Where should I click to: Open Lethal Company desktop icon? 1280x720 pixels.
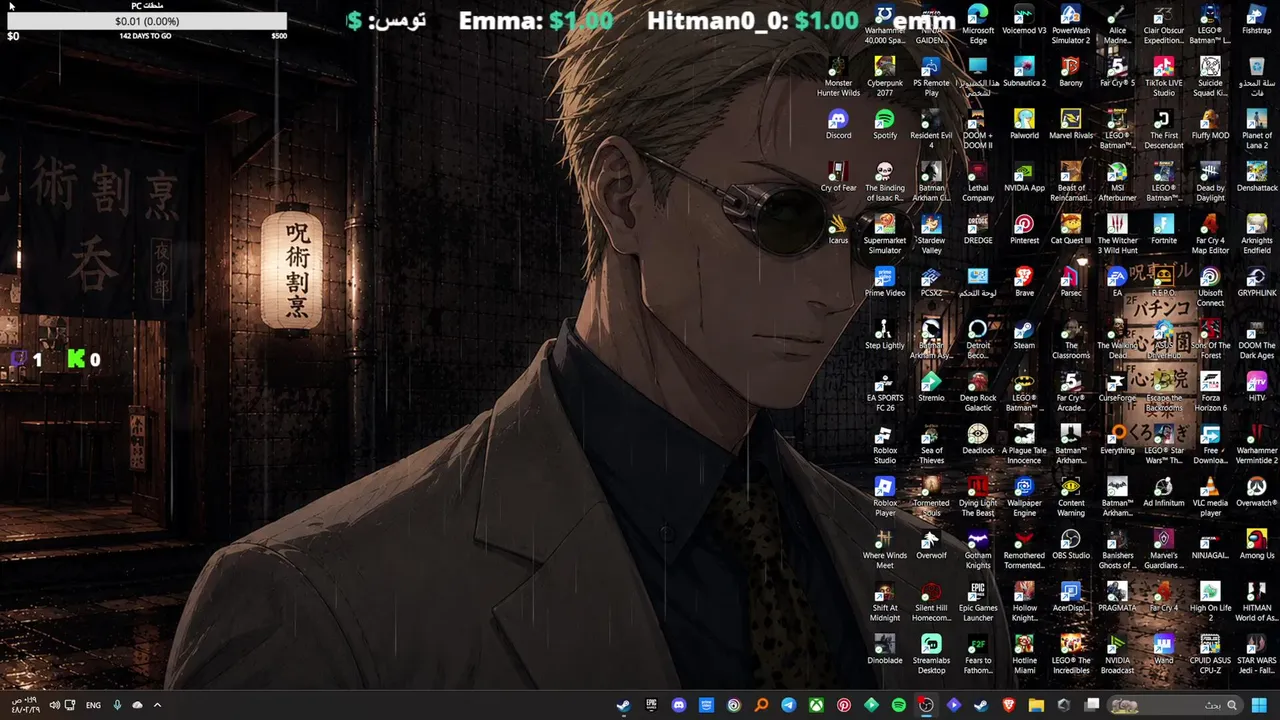click(x=978, y=182)
